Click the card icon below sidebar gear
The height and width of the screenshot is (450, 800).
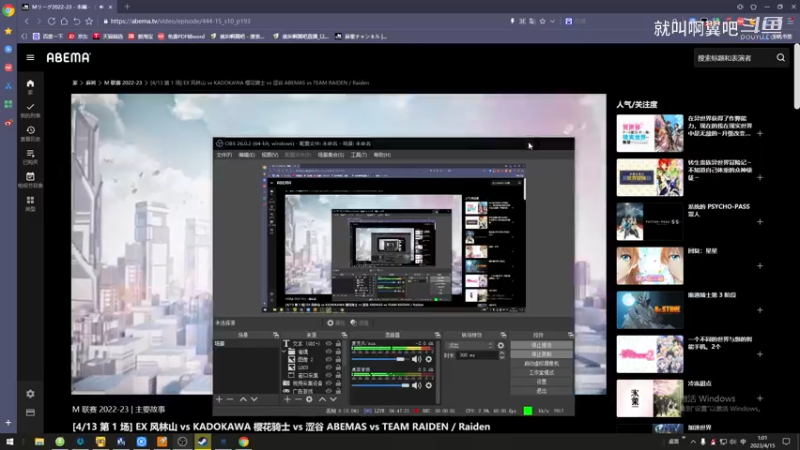[x=30, y=412]
